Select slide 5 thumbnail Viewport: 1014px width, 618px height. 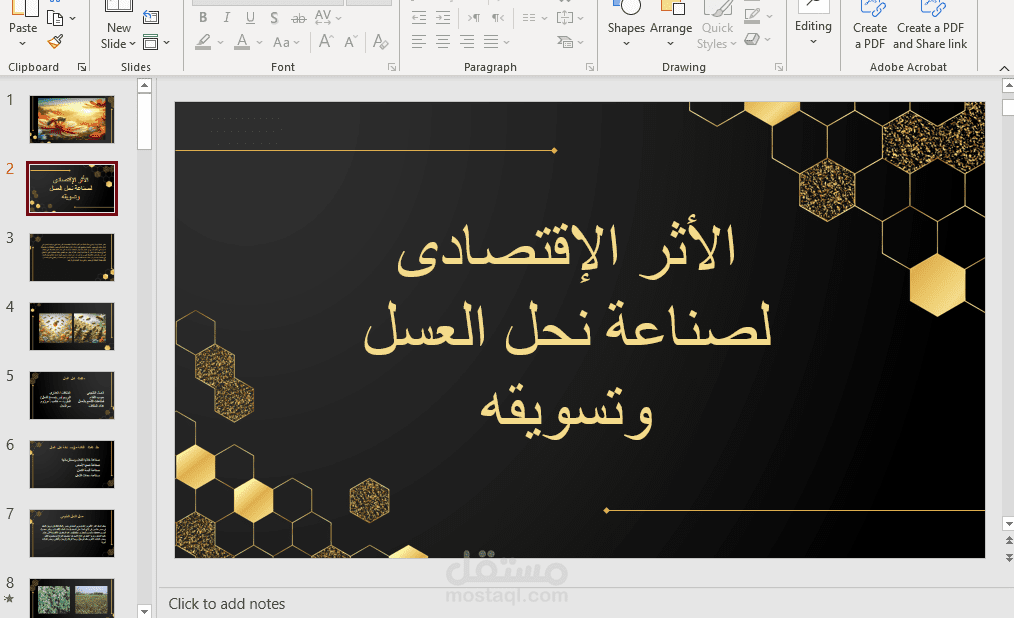pyautogui.click(x=72, y=396)
